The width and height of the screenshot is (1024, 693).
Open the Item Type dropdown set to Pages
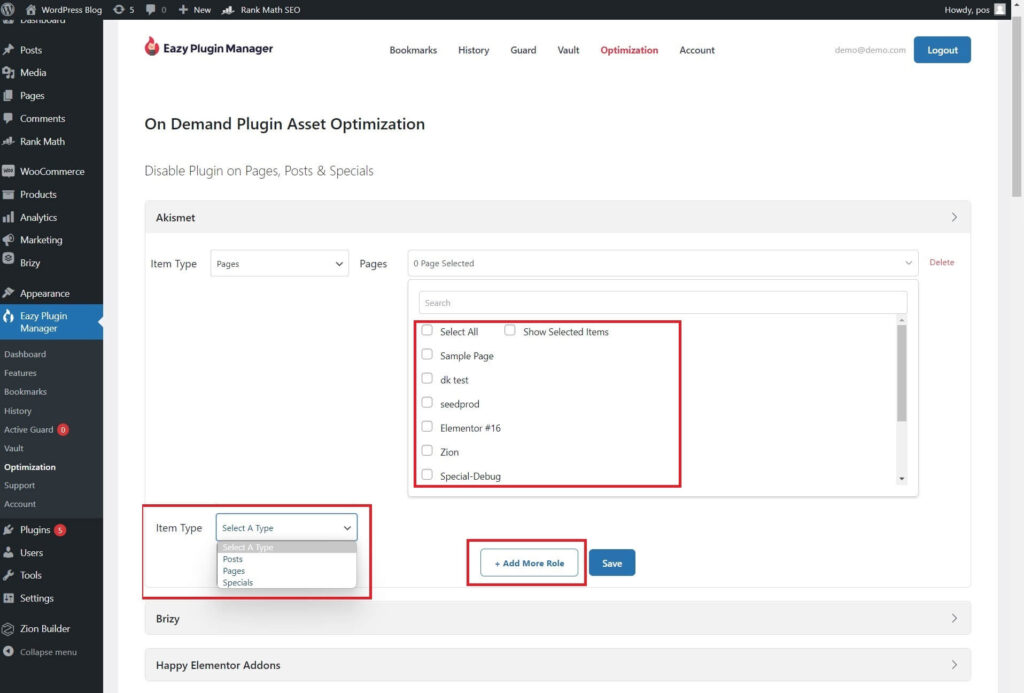[280, 263]
